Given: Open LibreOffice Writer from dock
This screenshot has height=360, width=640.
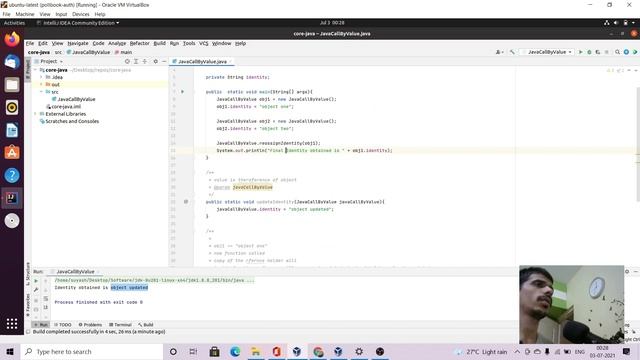Looking at the screenshot, I should coord(12,130).
